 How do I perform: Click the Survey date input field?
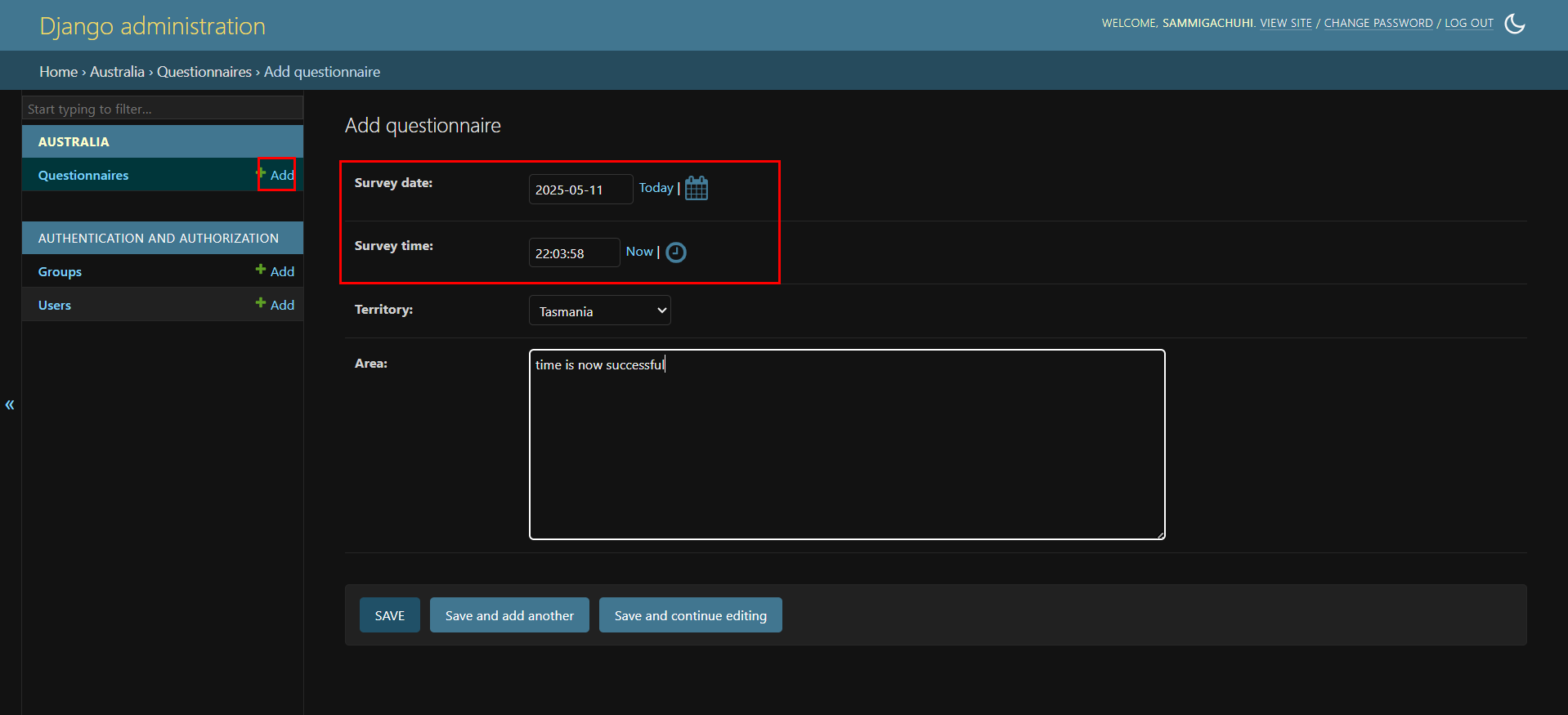pyautogui.click(x=580, y=190)
